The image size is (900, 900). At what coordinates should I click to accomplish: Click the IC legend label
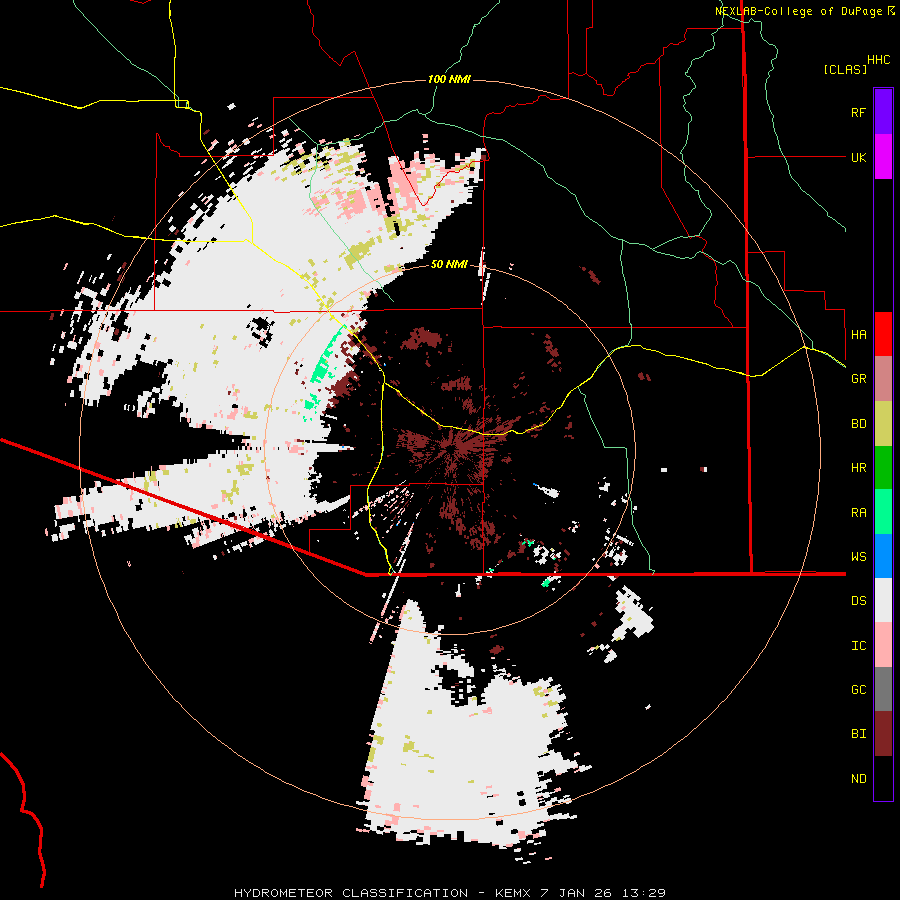pos(858,645)
